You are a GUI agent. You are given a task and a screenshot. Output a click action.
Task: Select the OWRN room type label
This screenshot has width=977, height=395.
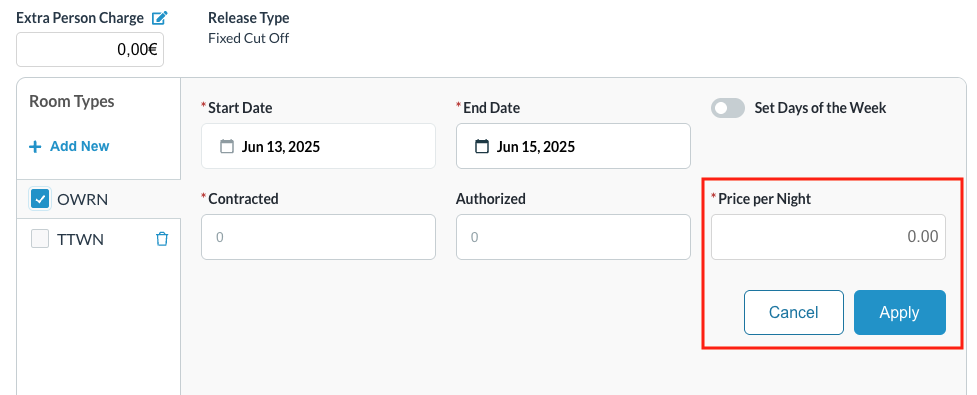pos(82,200)
